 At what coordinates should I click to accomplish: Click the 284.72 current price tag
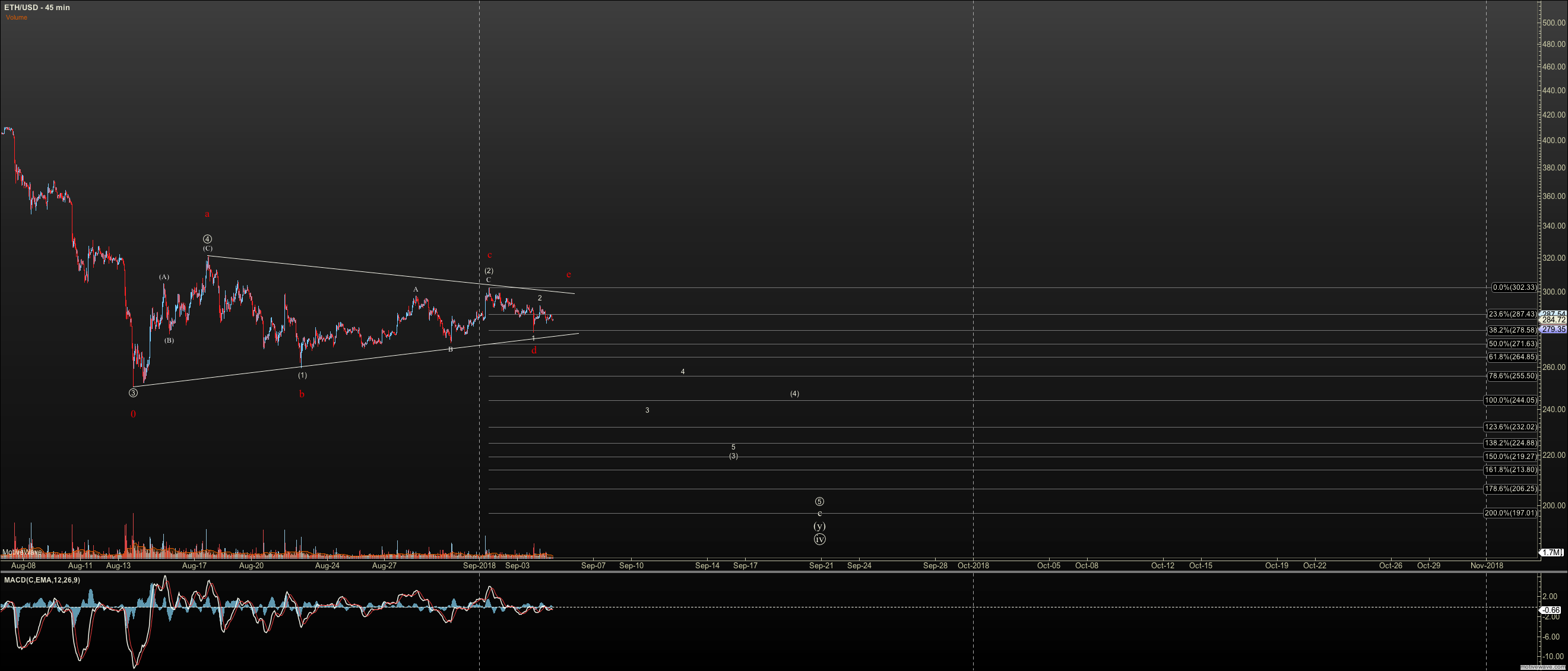[x=1553, y=319]
